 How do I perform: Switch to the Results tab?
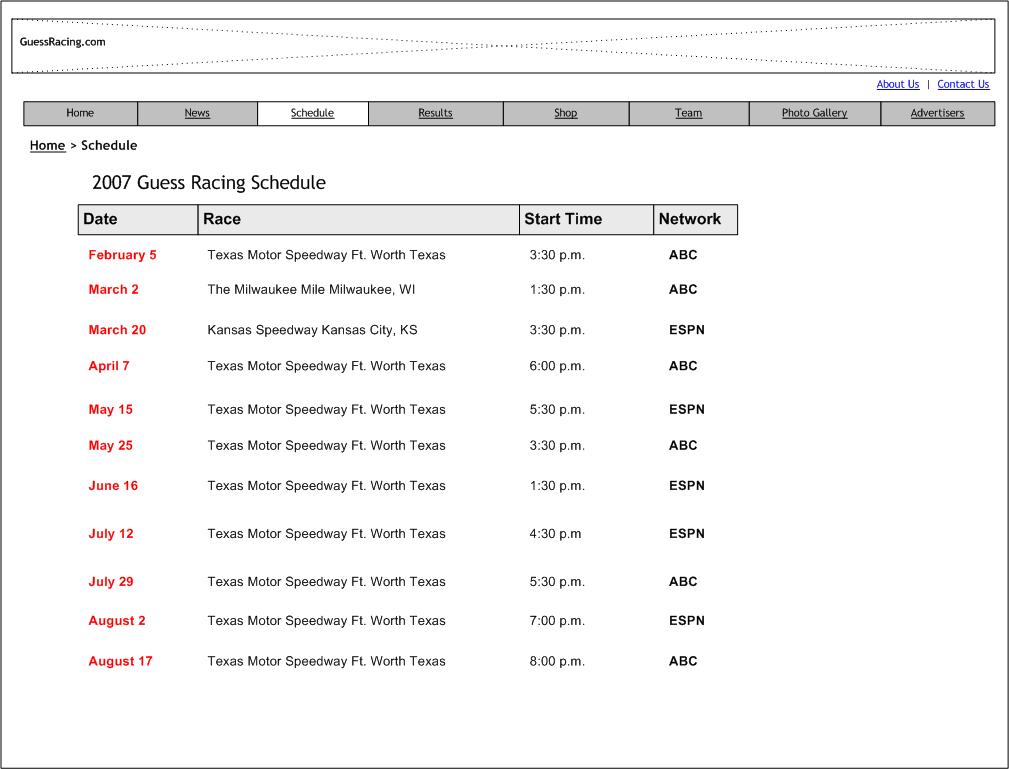435,113
